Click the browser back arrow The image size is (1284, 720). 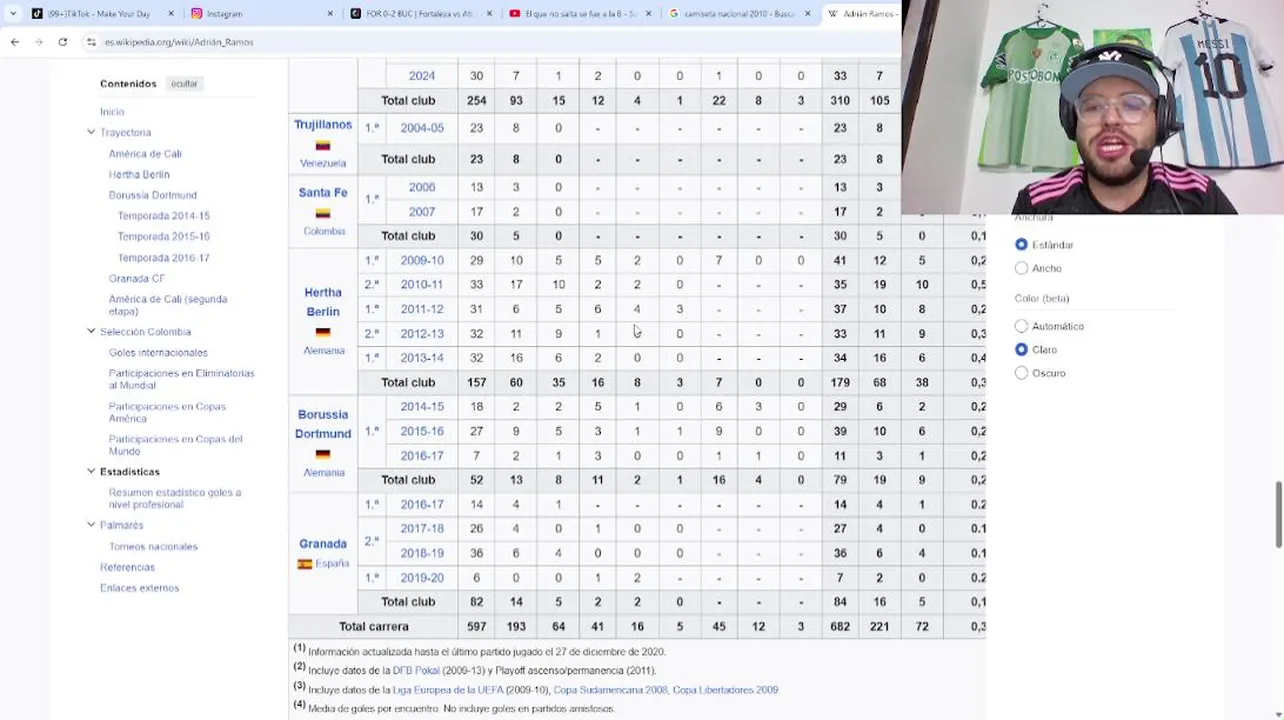coord(15,42)
